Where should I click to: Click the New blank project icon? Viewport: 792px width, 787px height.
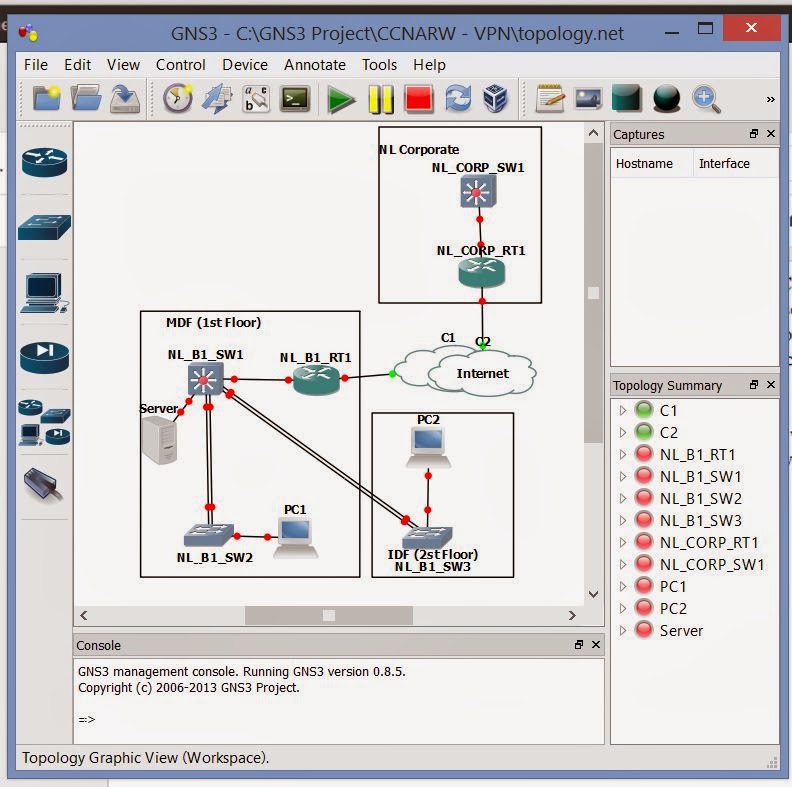46,98
